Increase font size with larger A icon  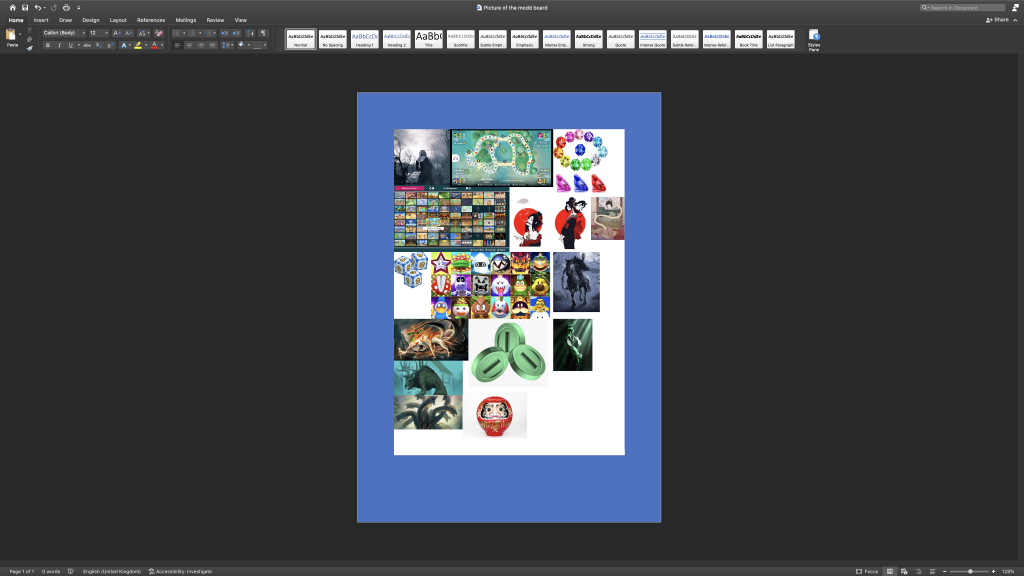click(116, 33)
